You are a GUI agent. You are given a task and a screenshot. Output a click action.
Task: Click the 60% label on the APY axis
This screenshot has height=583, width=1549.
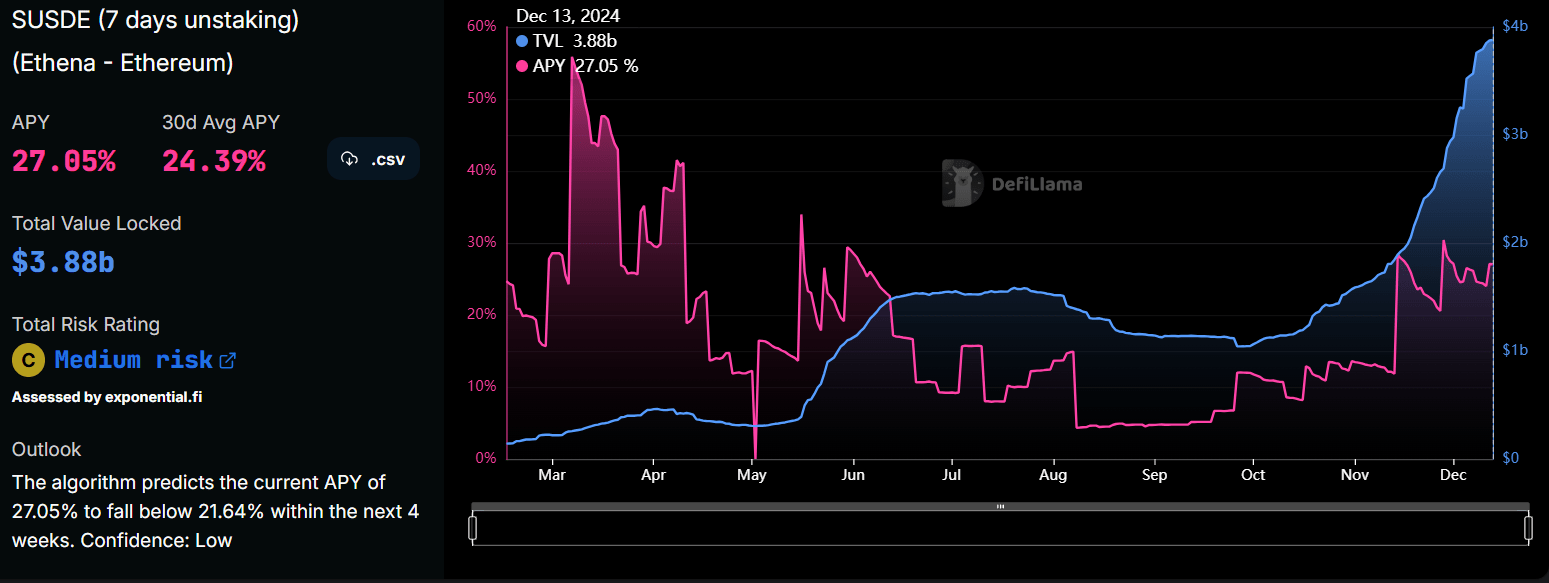tap(482, 26)
